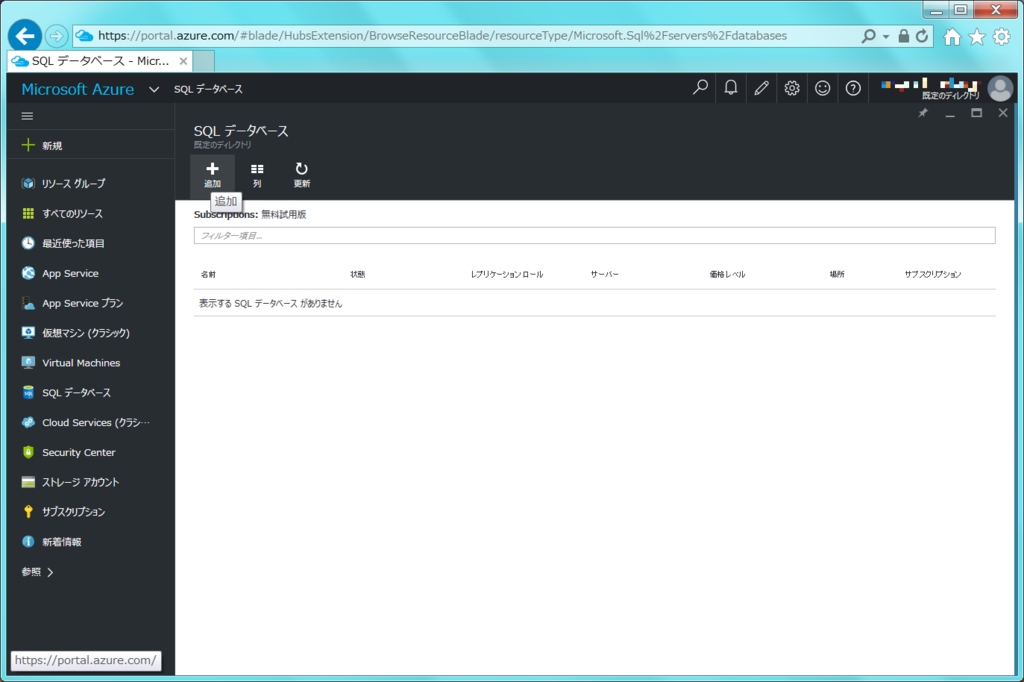Click the address bar refresh icon
The image size is (1024, 682).
(921, 36)
